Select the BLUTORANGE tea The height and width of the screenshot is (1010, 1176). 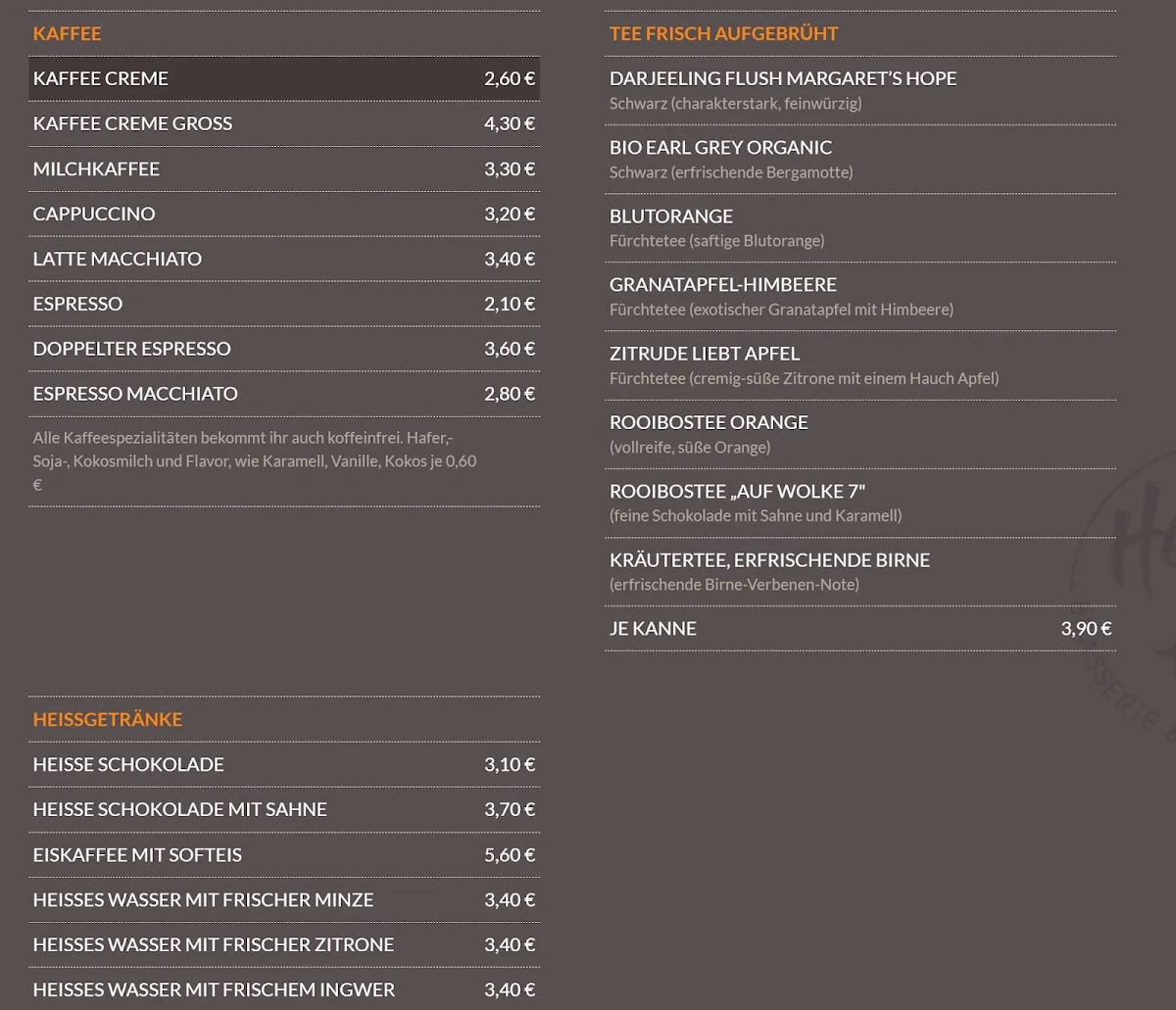[x=860, y=227]
